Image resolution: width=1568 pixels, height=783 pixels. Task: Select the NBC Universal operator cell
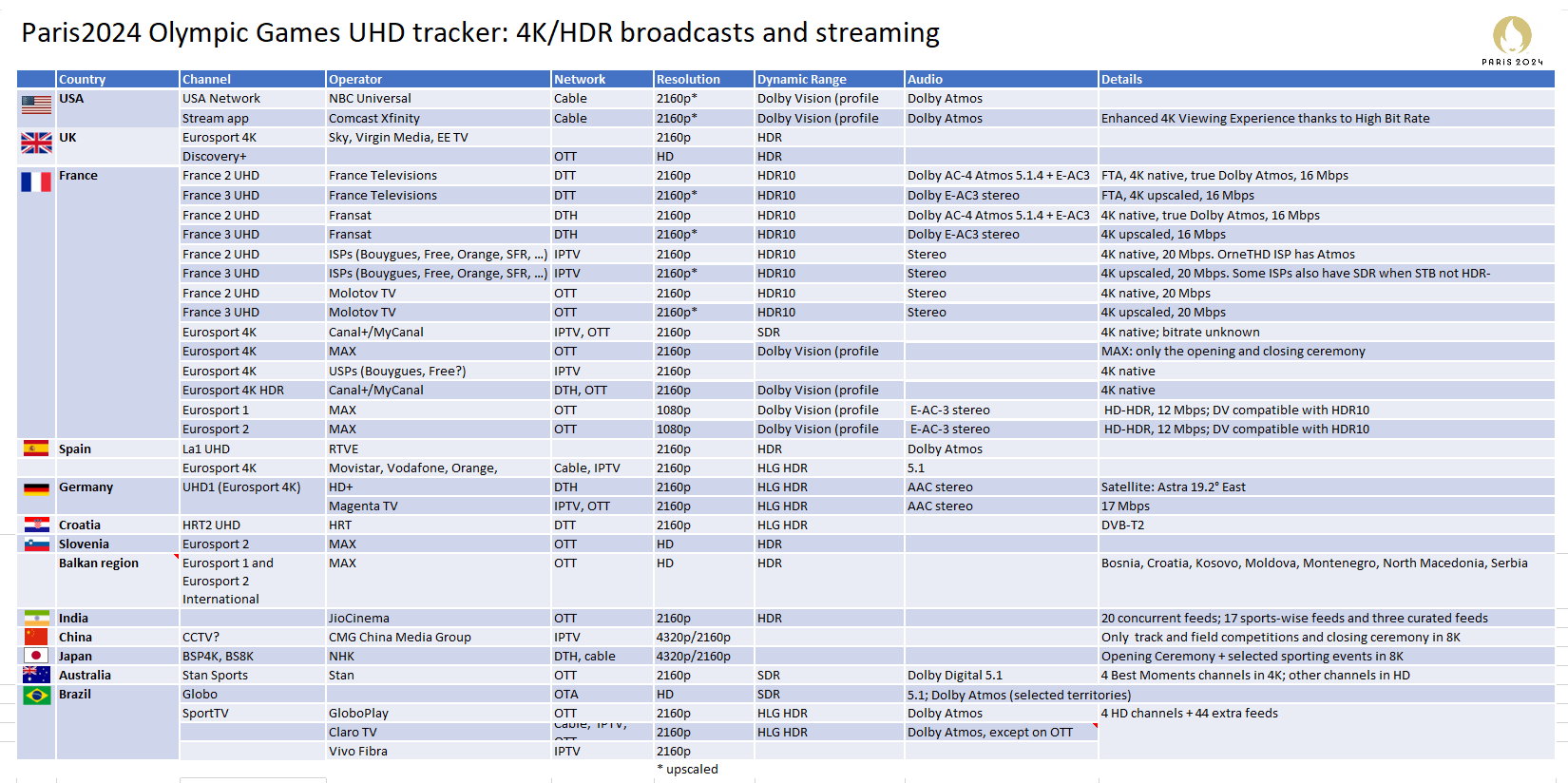point(438,99)
